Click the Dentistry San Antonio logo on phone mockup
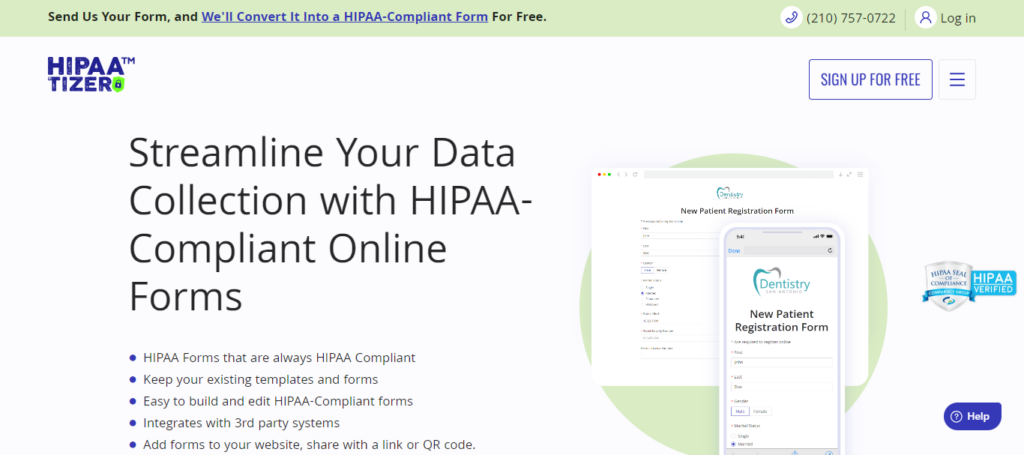 (x=783, y=285)
